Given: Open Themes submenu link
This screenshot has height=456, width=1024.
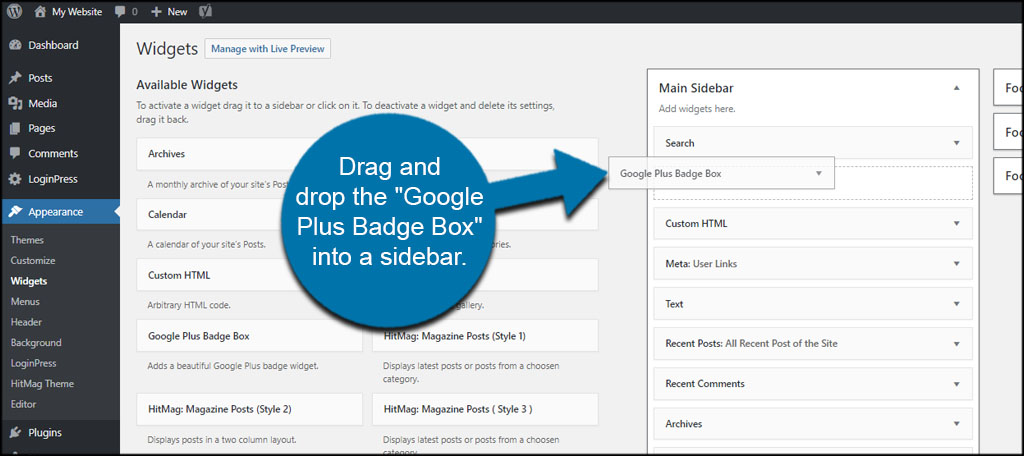Looking at the screenshot, I should pyautogui.click(x=27, y=240).
